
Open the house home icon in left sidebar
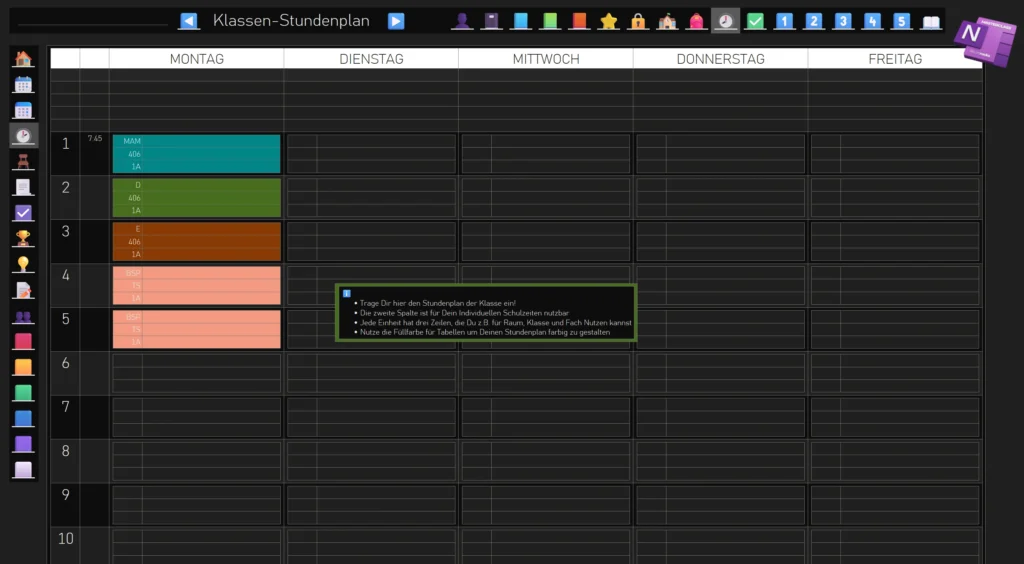(x=23, y=59)
